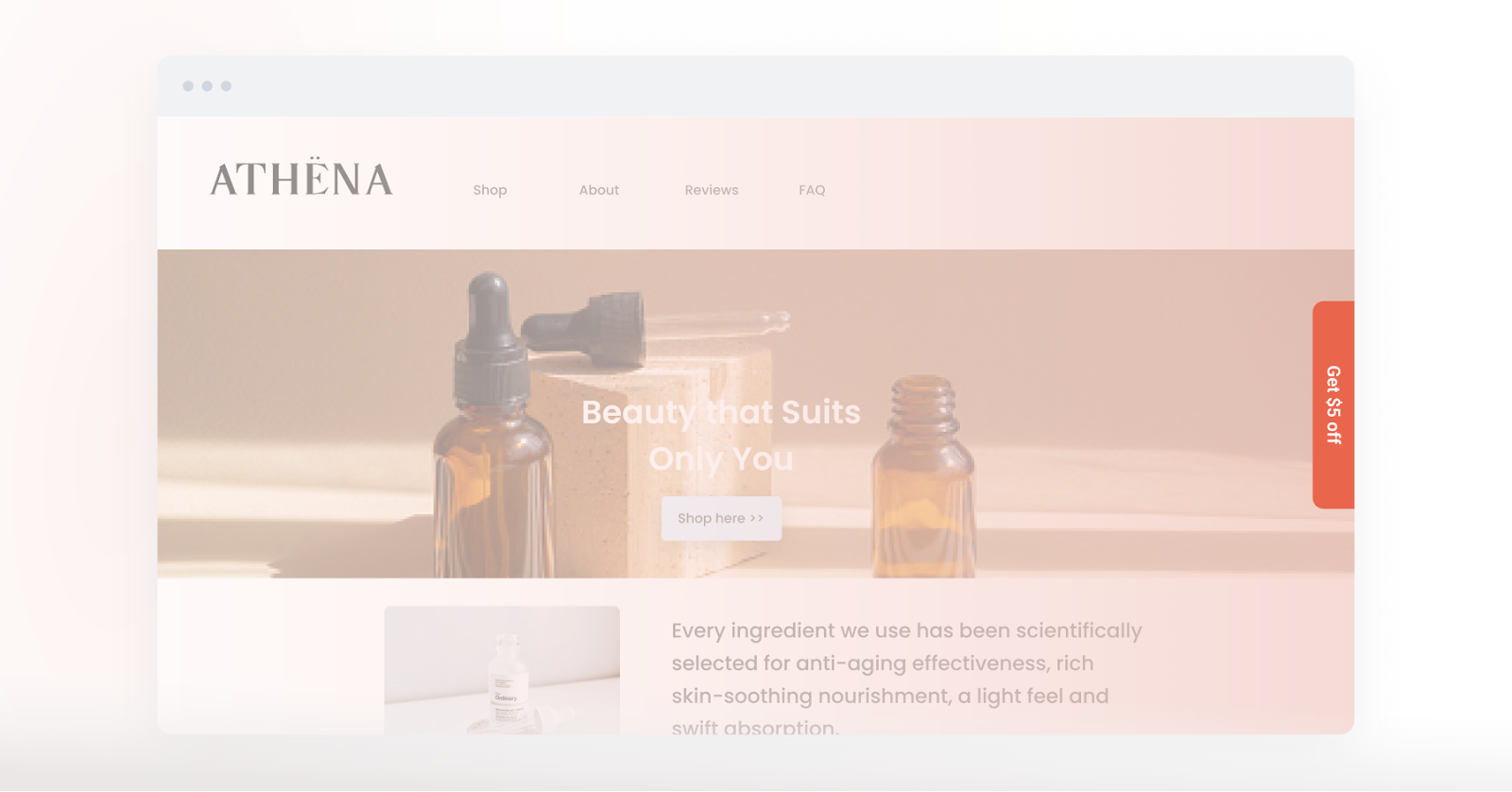Select the white serum bottle product thumbnail

502,670
